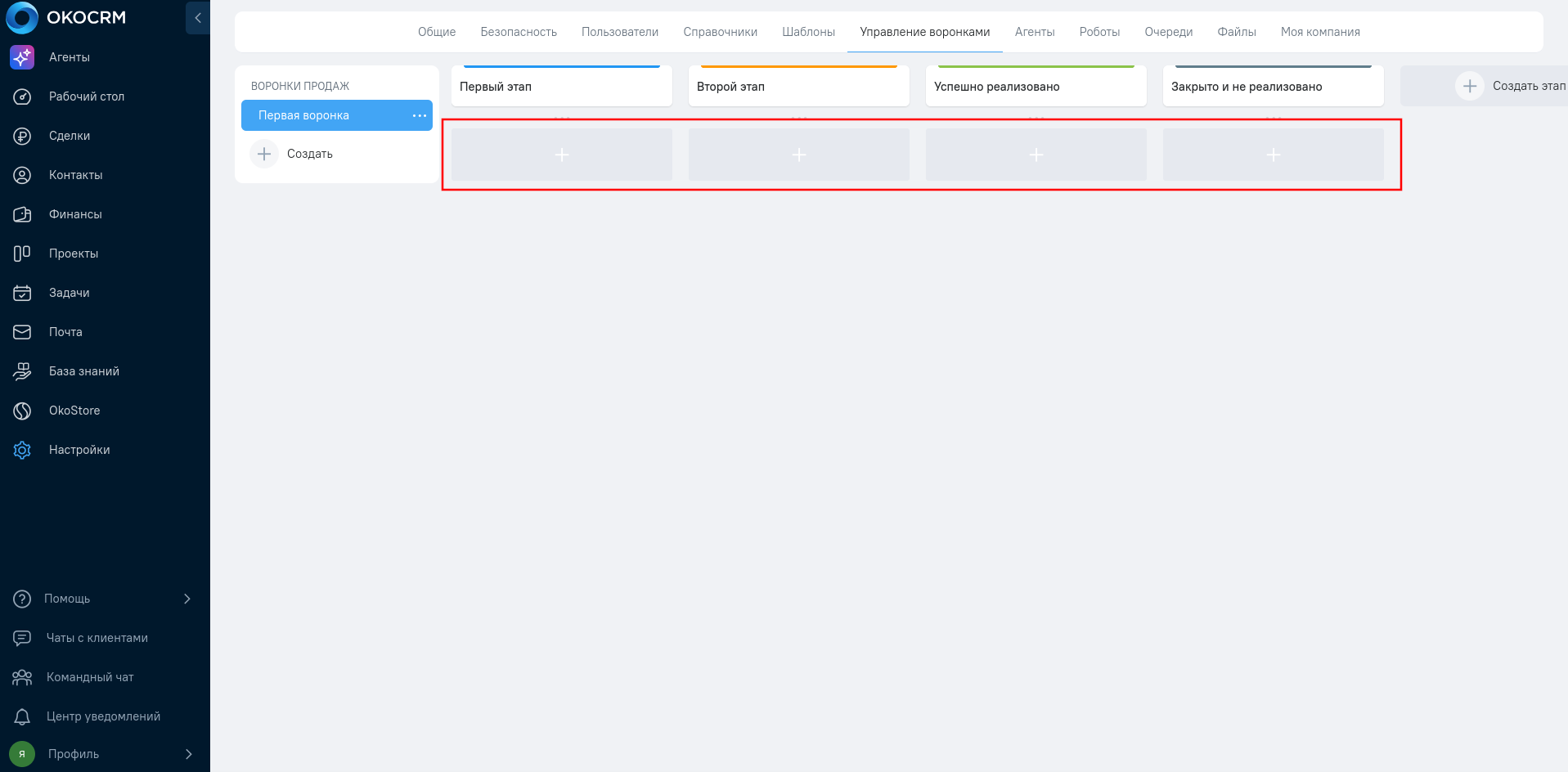This screenshot has height=772, width=1568.
Task: Open Финансы wallet icon
Action: (22, 214)
